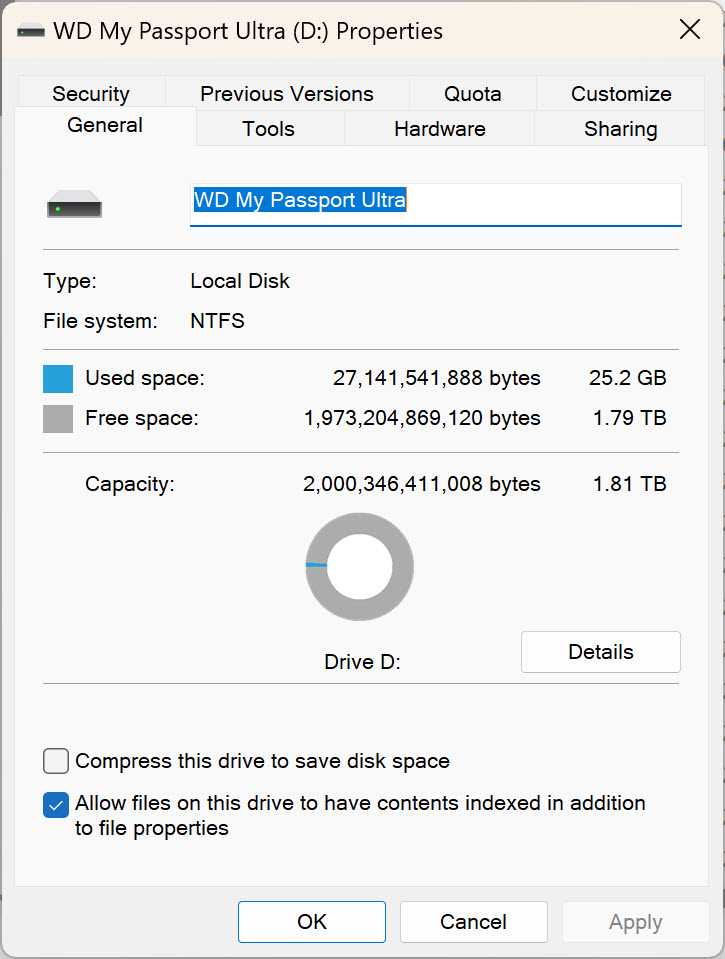Open the Previous Versions tab
This screenshot has height=959, width=725.
click(287, 94)
